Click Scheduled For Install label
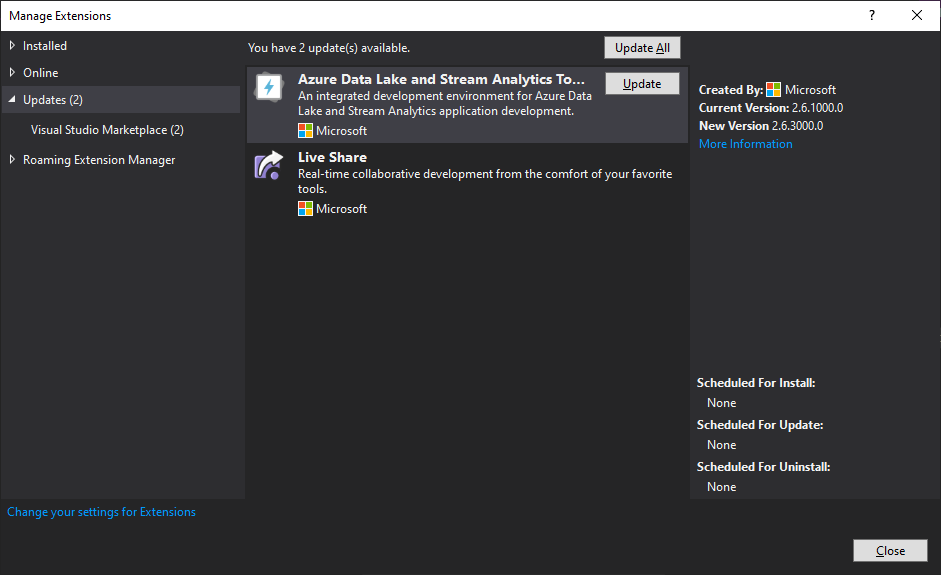The width and height of the screenshot is (941, 575). (x=756, y=383)
